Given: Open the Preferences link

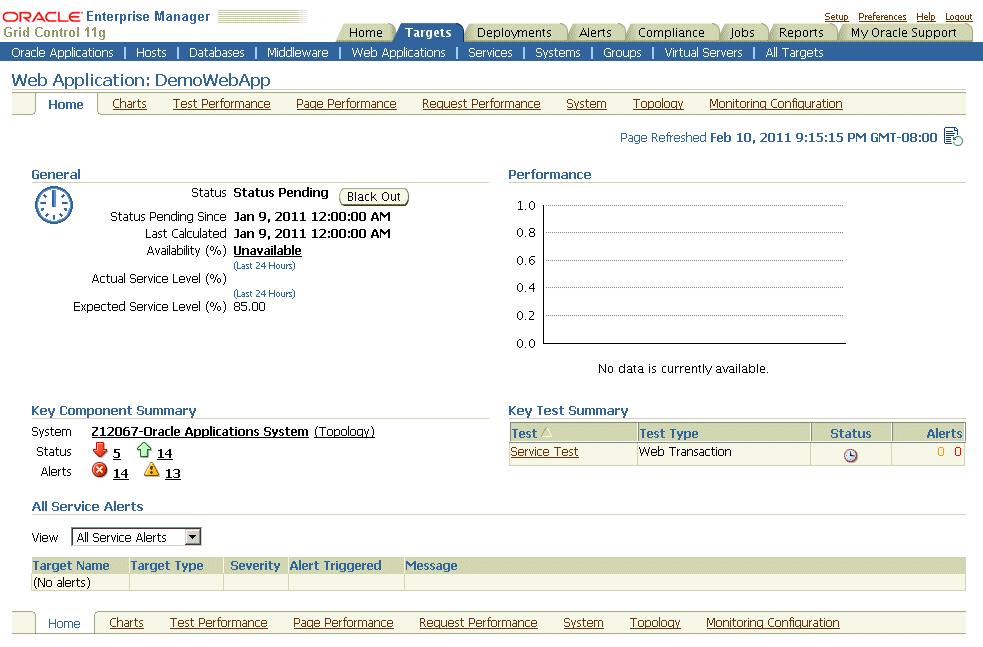Looking at the screenshot, I should point(882,17).
